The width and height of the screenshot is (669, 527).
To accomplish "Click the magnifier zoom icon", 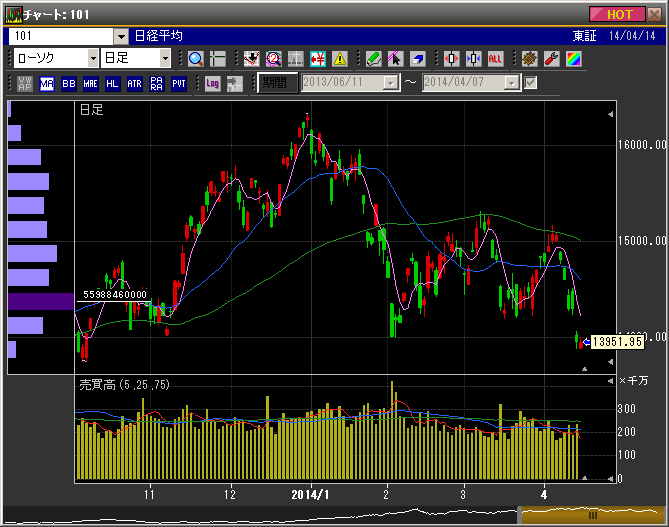I will 195,59.
